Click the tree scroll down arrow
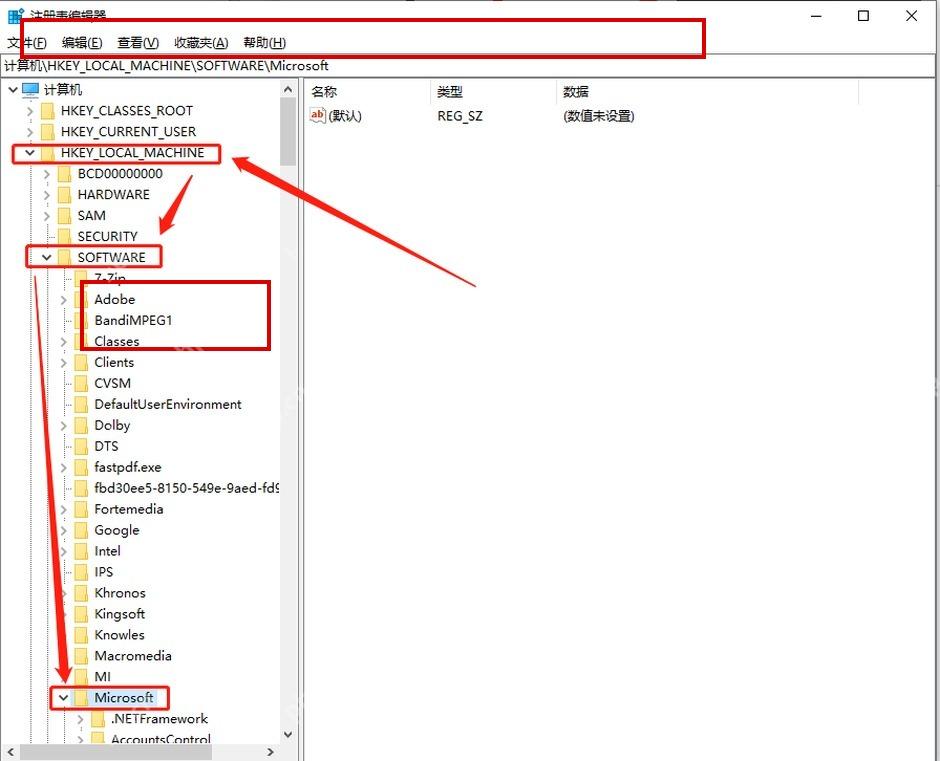 pos(288,735)
